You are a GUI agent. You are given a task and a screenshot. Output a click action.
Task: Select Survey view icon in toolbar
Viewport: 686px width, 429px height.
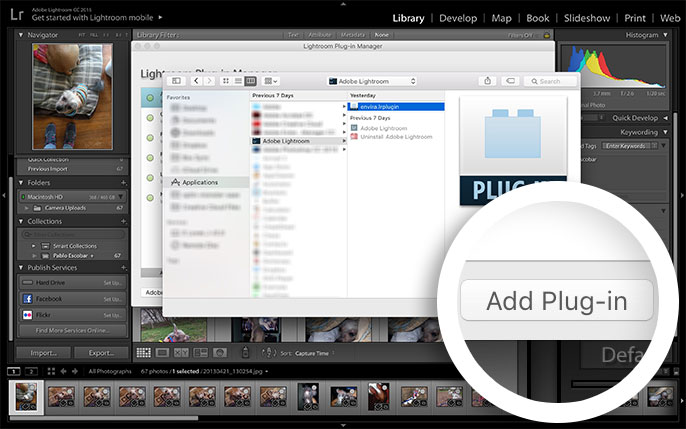(201, 352)
